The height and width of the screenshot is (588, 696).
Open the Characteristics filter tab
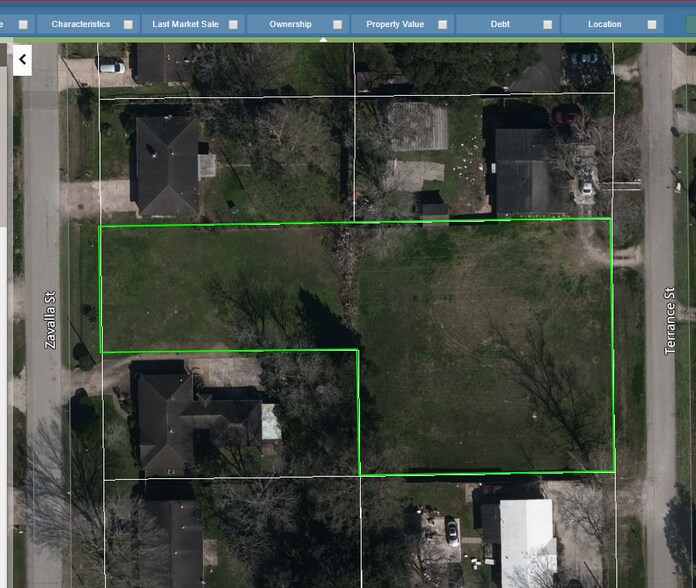81,24
